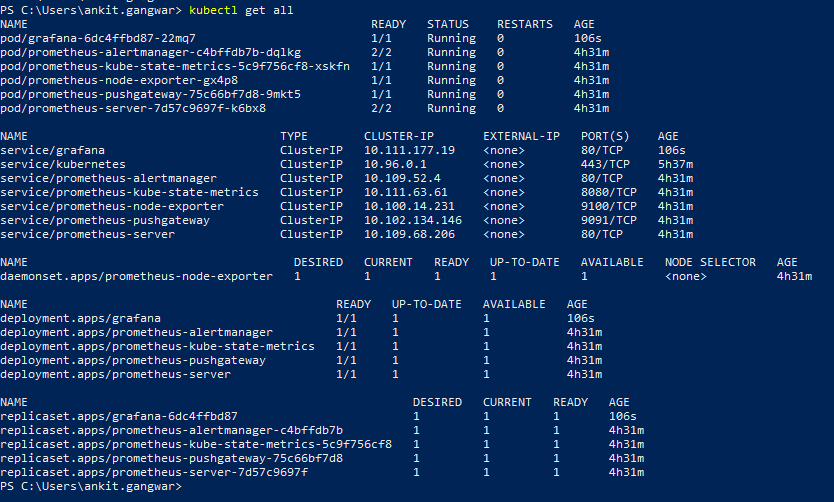
Task: Click port value 9100/TCP
Action: [609, 206]
